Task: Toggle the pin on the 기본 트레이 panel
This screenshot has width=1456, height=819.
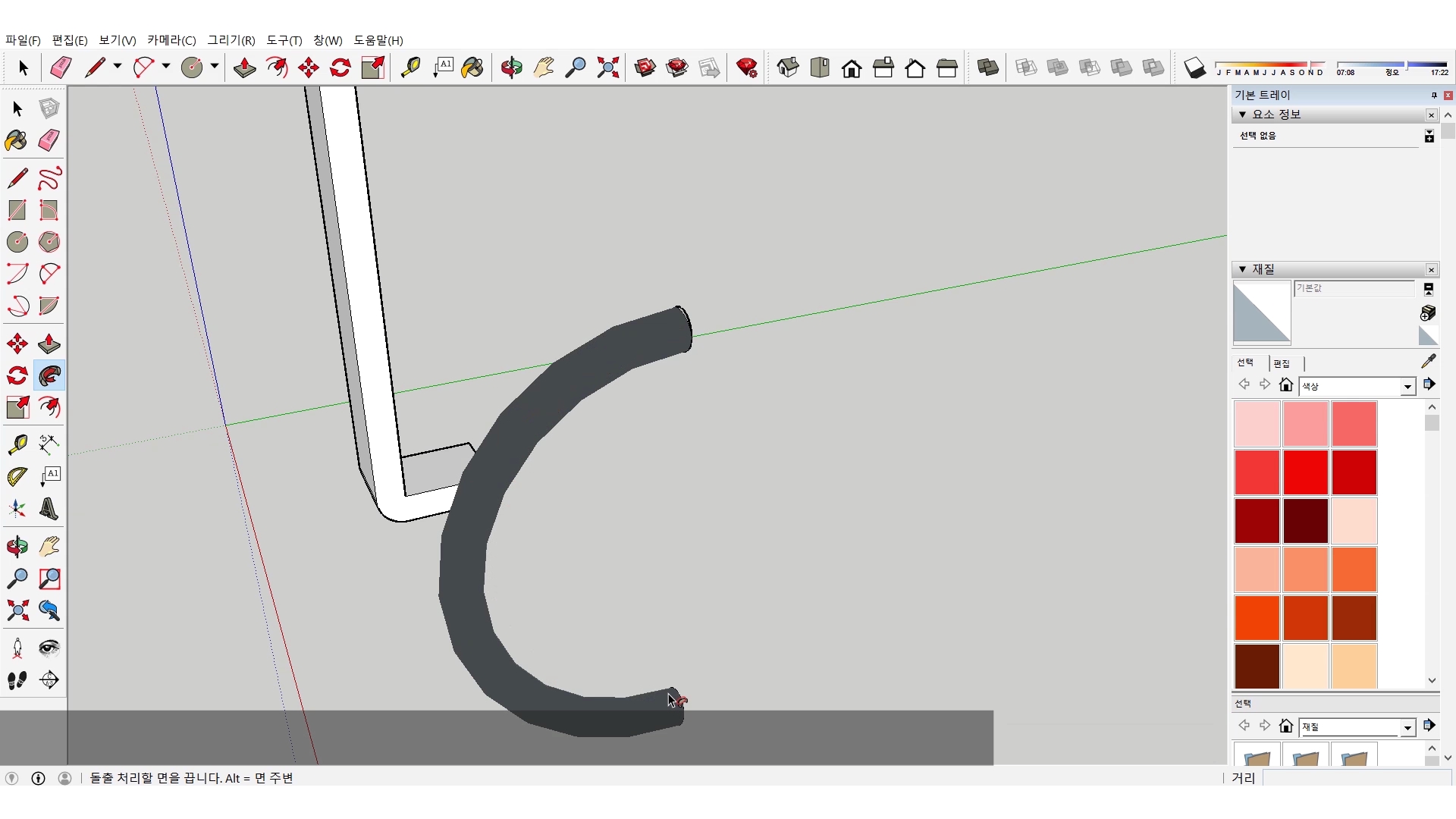Action: pyautogui.click(x=1433, y=95)
